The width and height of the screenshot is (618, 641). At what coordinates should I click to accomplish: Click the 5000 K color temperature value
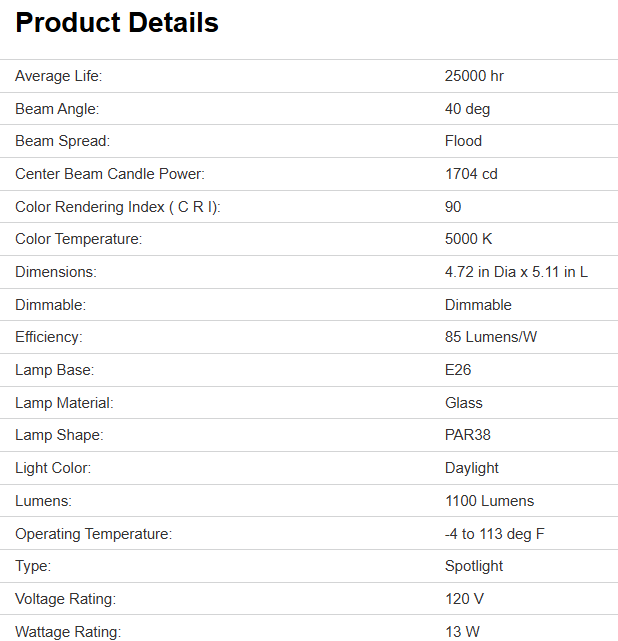(x=469, y=239)
